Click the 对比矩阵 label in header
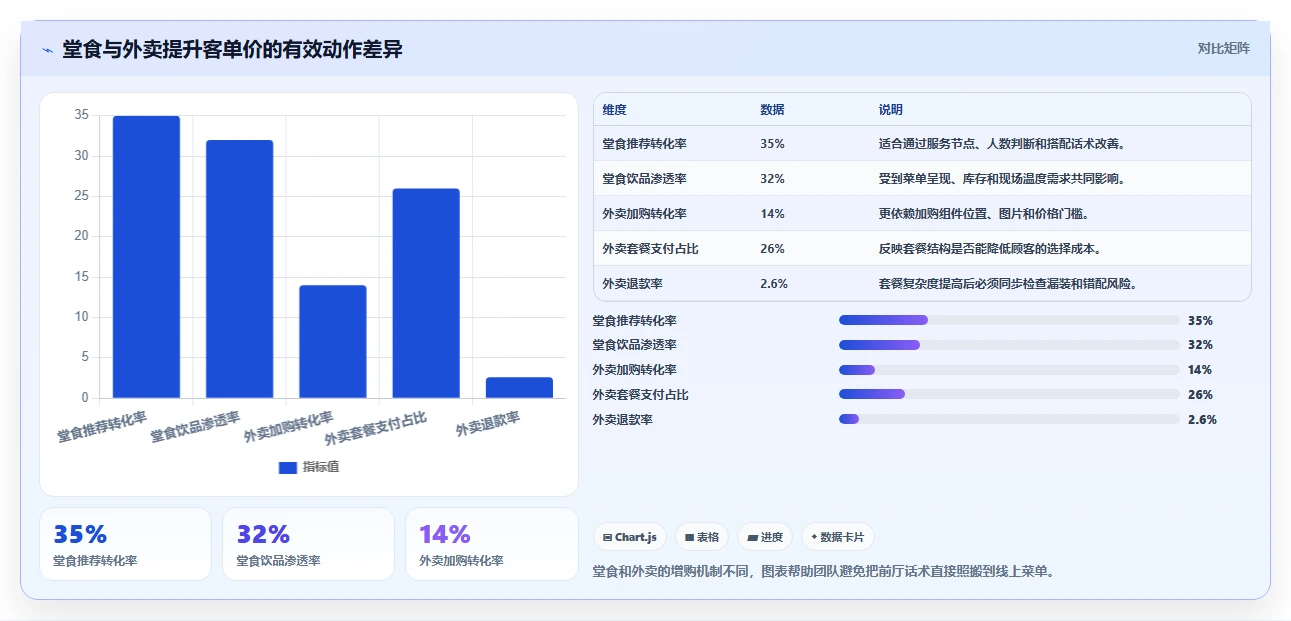This screenshot has height=621, width=1291. [1223, 48]
